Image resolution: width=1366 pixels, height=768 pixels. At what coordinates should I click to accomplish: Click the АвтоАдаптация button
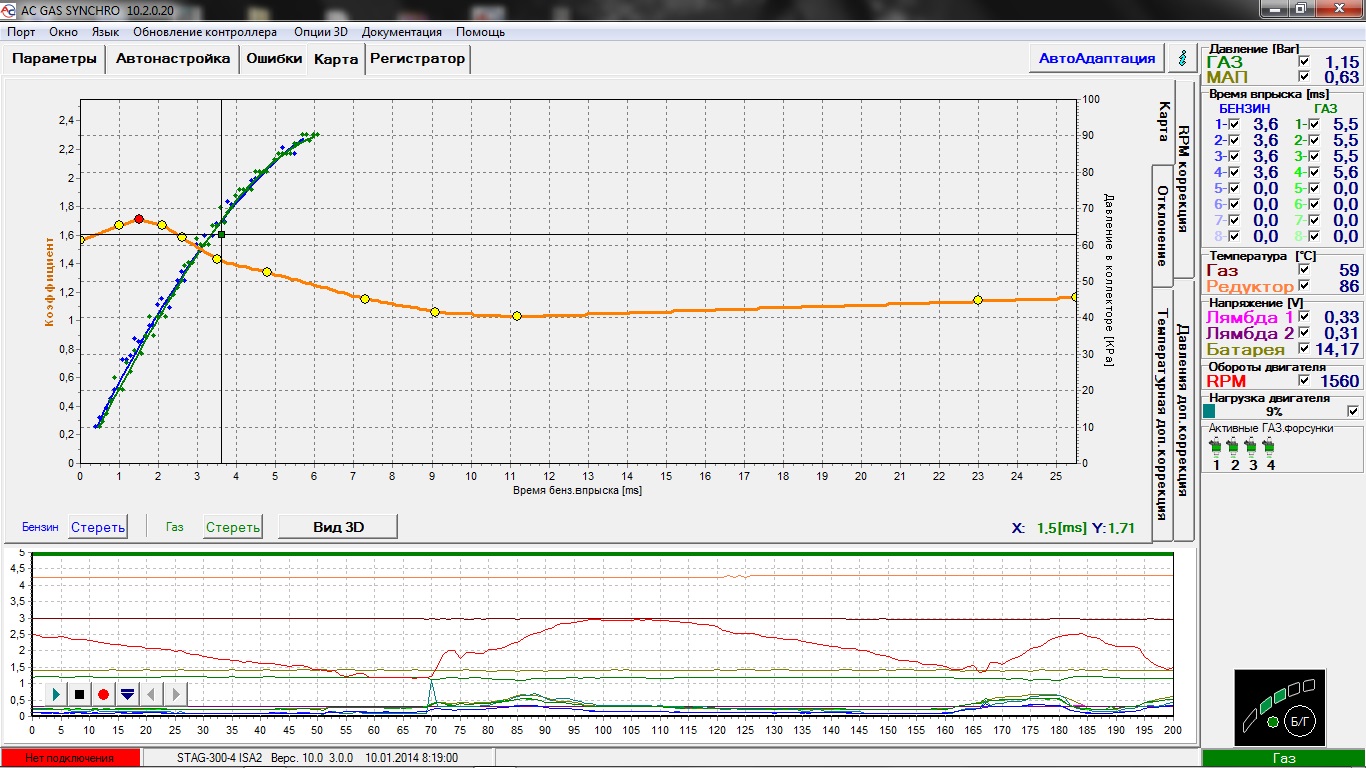coord(1097,58)
